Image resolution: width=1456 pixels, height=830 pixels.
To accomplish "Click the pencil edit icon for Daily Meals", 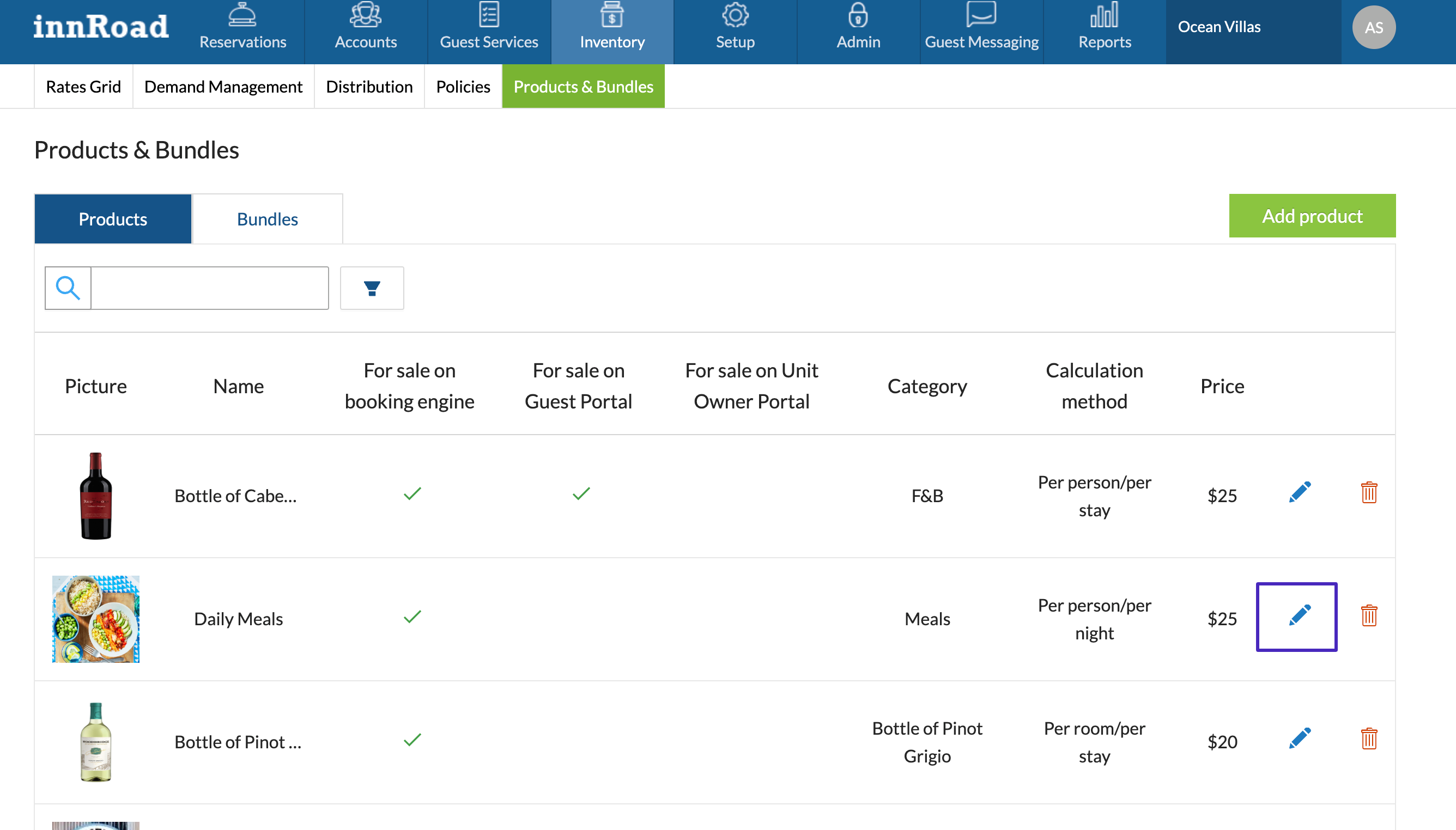I will 1299,615.
